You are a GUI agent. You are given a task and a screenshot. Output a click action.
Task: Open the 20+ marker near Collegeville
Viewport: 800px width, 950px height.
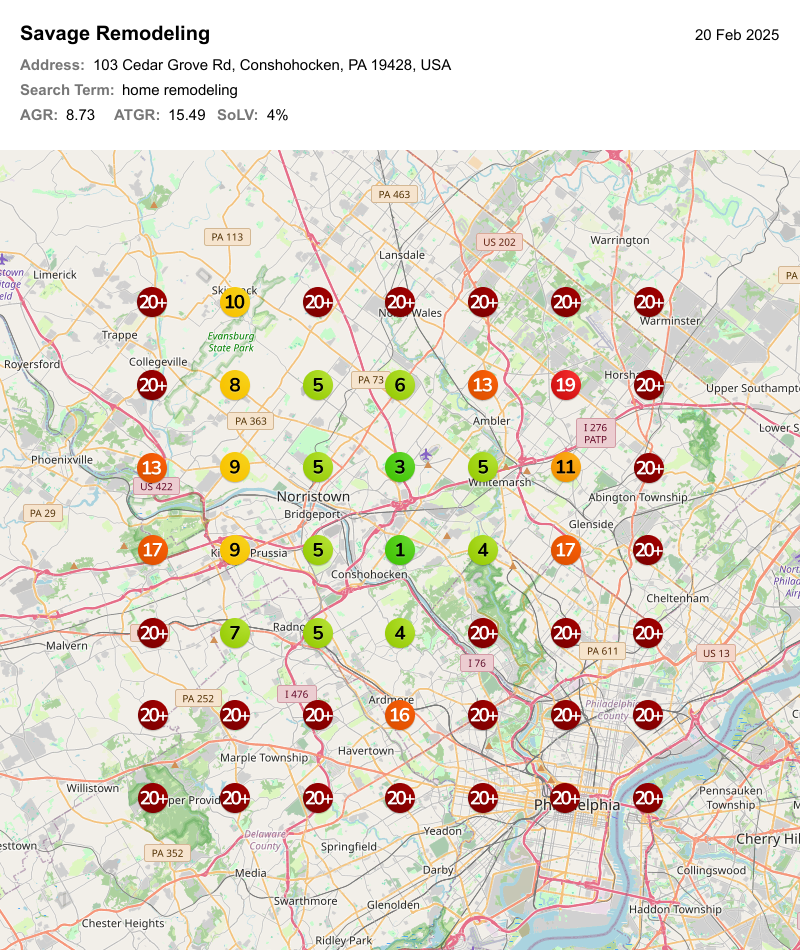pos(152,385)
